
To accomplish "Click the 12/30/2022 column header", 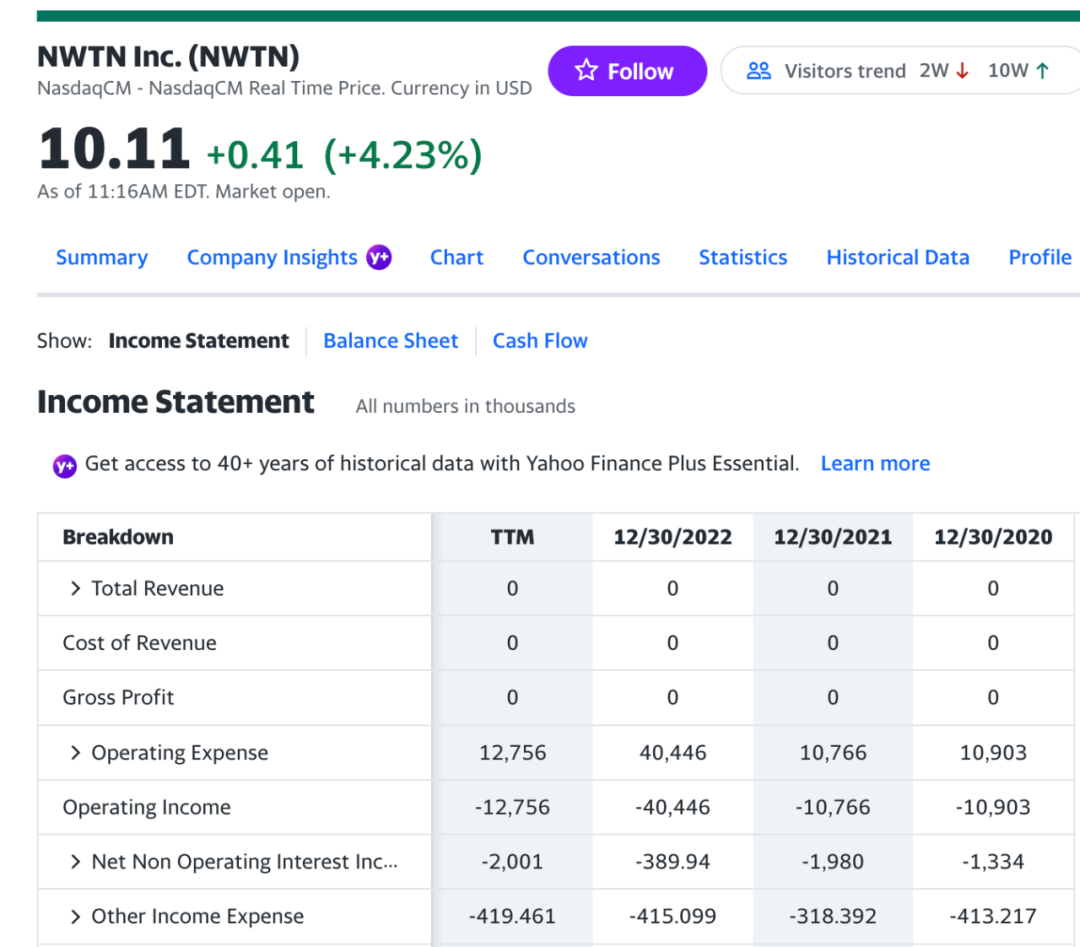I will click(x=672, y=537).
